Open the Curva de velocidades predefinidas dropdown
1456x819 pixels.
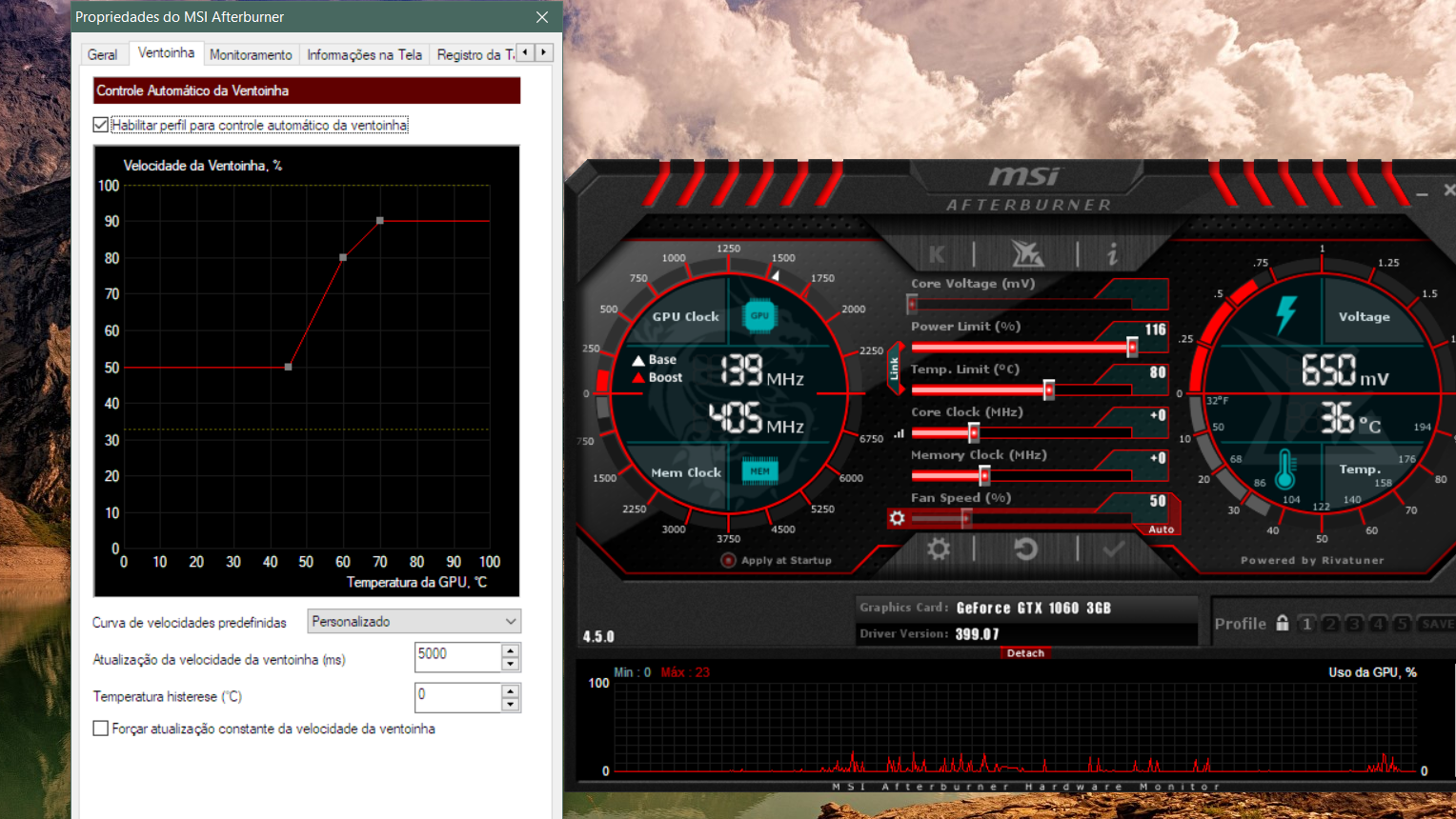[414, 622]
